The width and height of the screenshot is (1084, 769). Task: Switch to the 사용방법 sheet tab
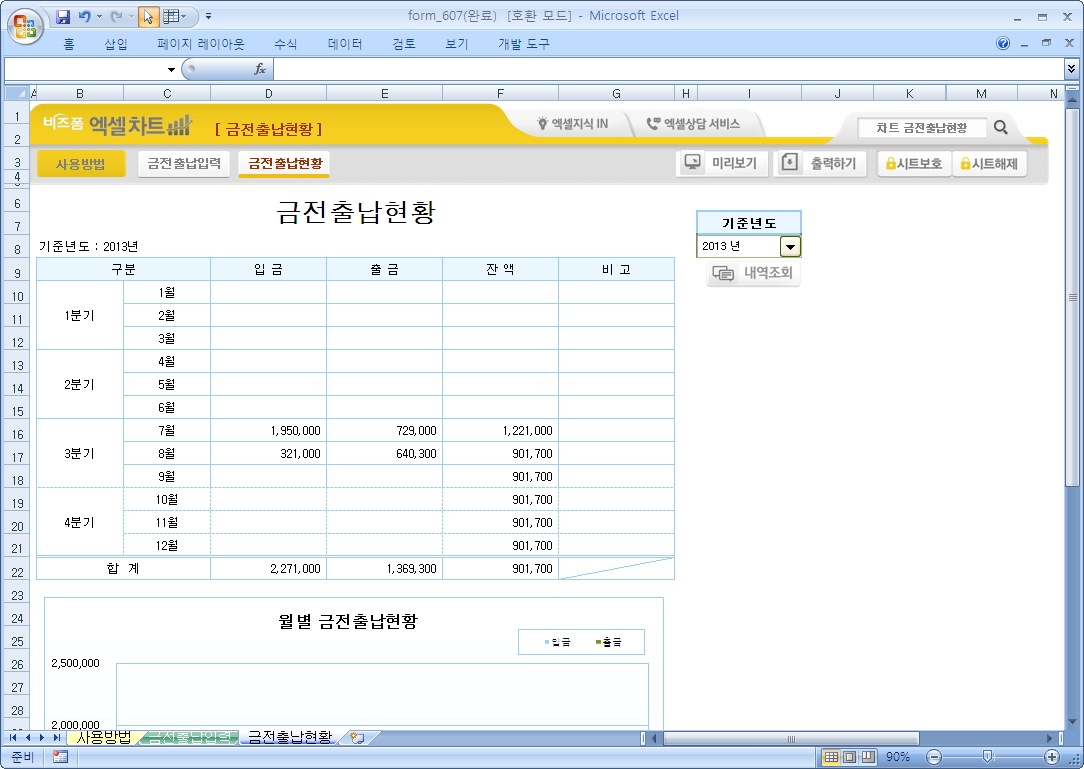click(x=104, y=738)
